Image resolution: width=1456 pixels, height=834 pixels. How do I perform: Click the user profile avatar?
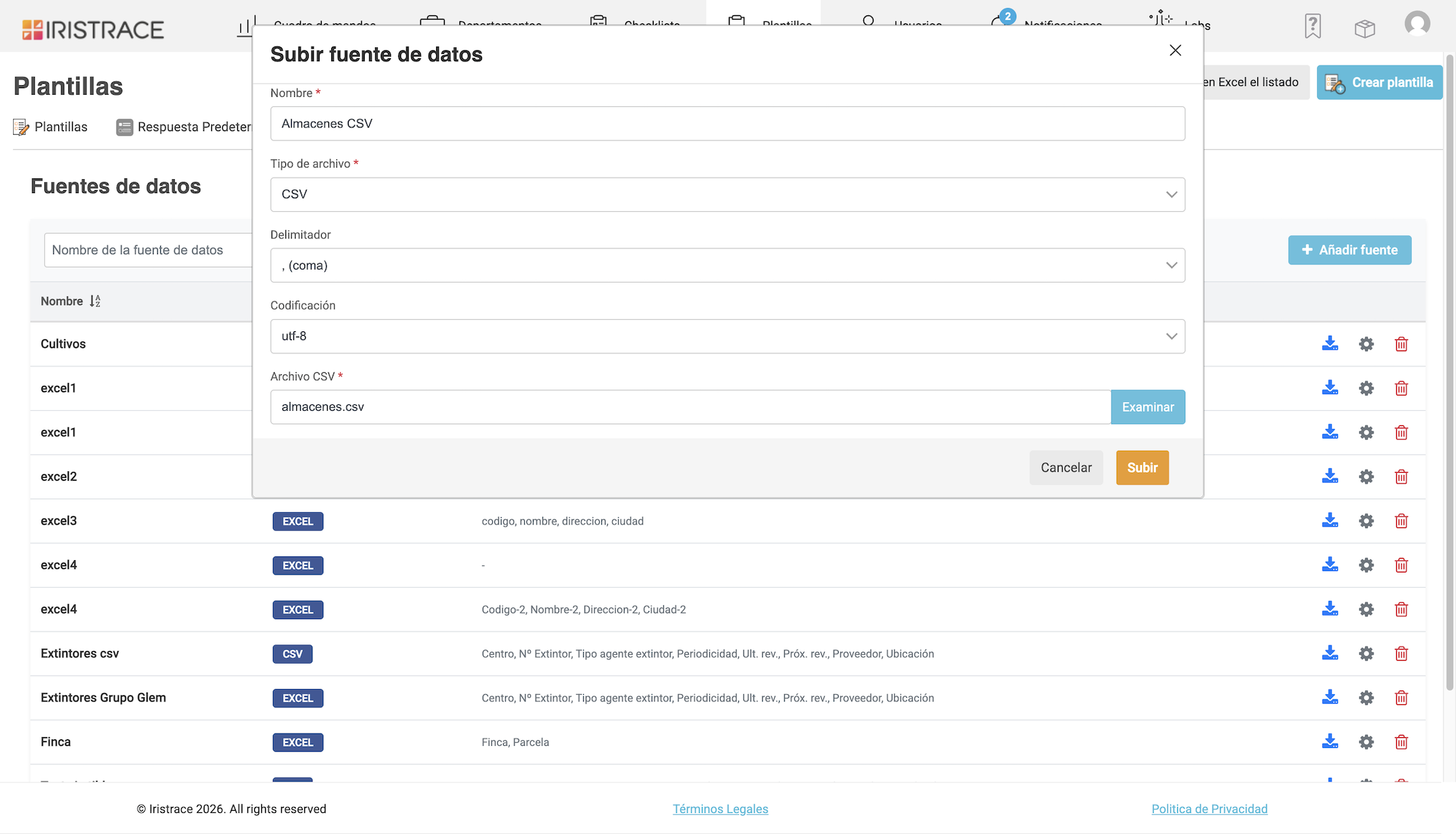pos(1417,24)
